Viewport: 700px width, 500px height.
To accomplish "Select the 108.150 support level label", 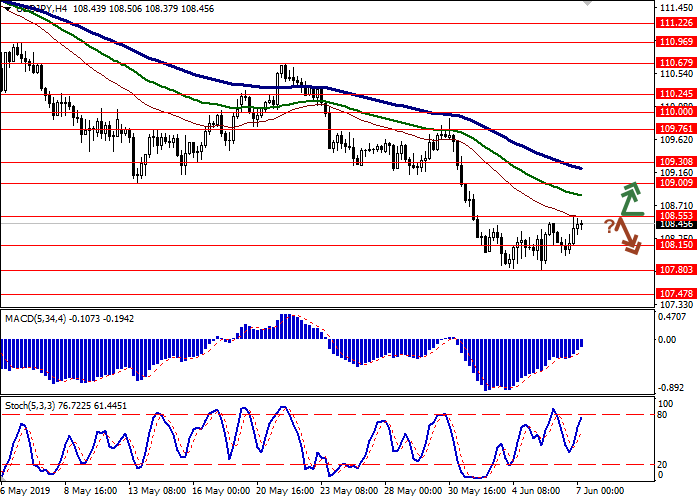I will (677, 245).
